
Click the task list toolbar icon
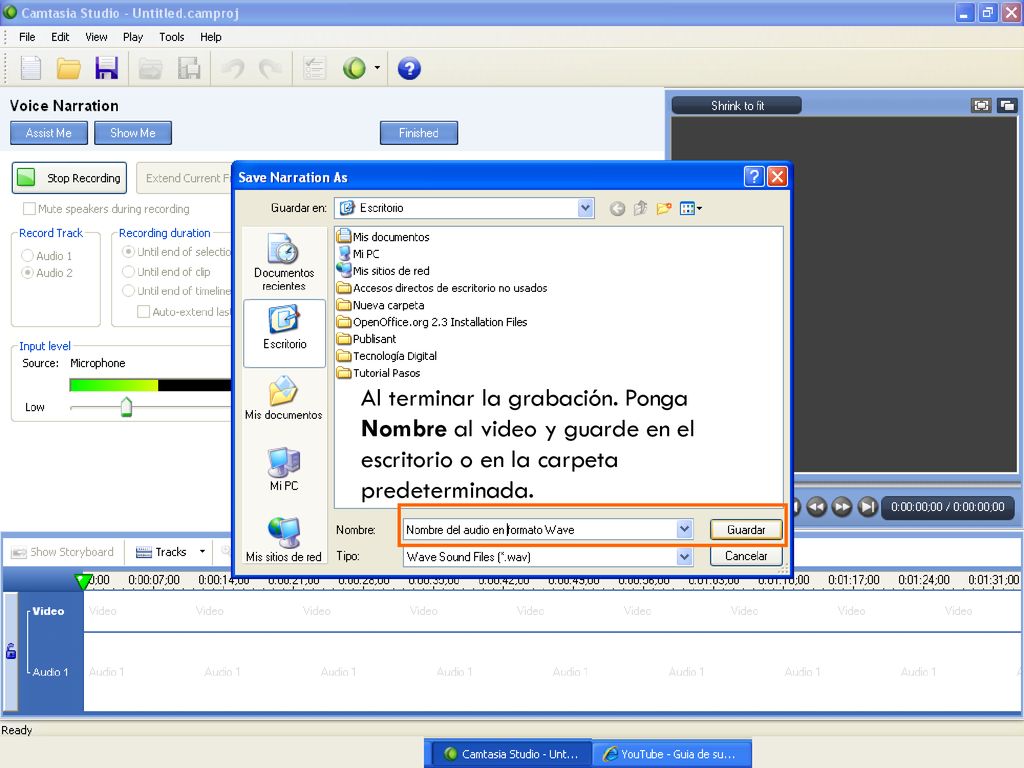[x=314, y=68]
